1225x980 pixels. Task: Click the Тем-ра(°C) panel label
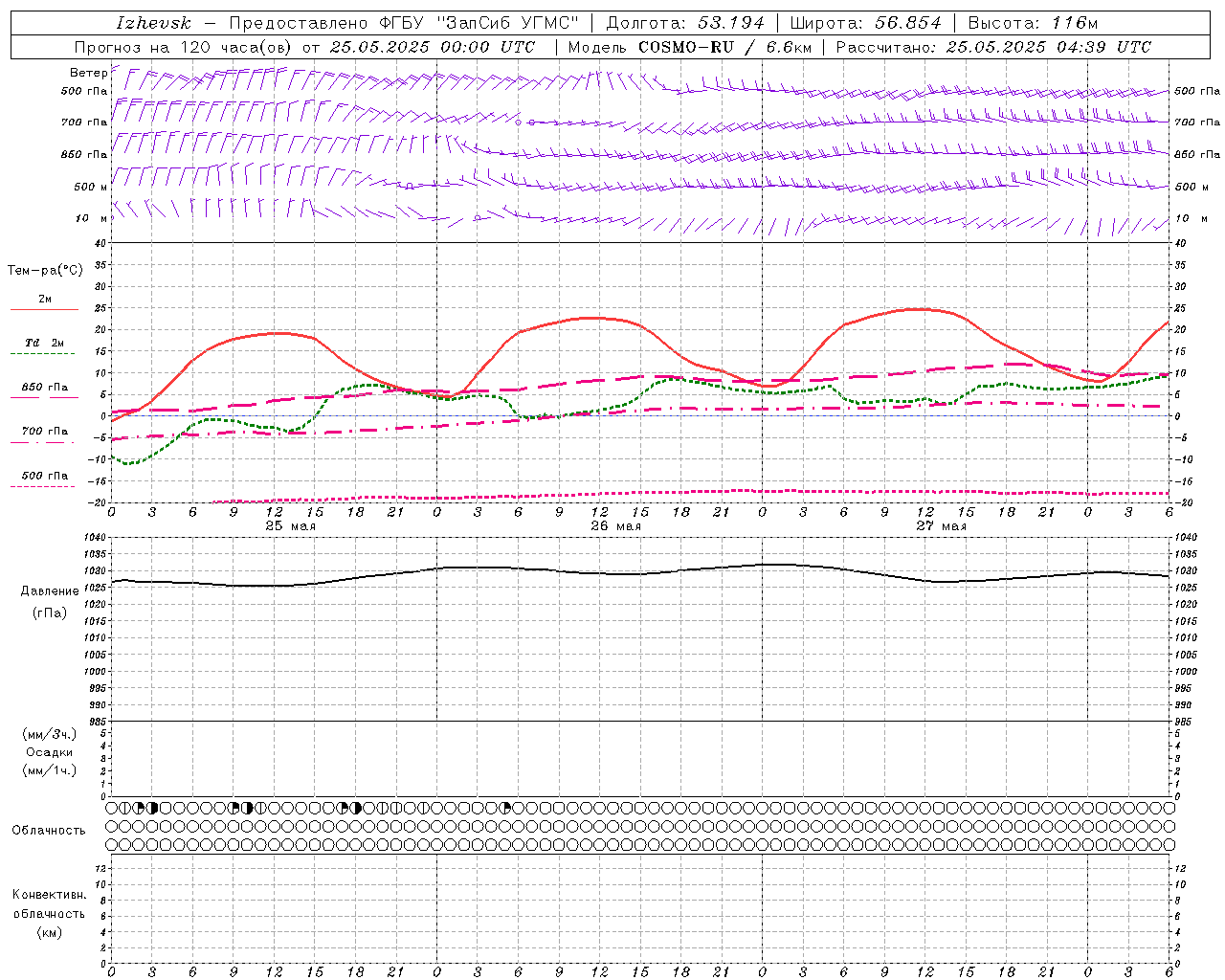(45, 271)
